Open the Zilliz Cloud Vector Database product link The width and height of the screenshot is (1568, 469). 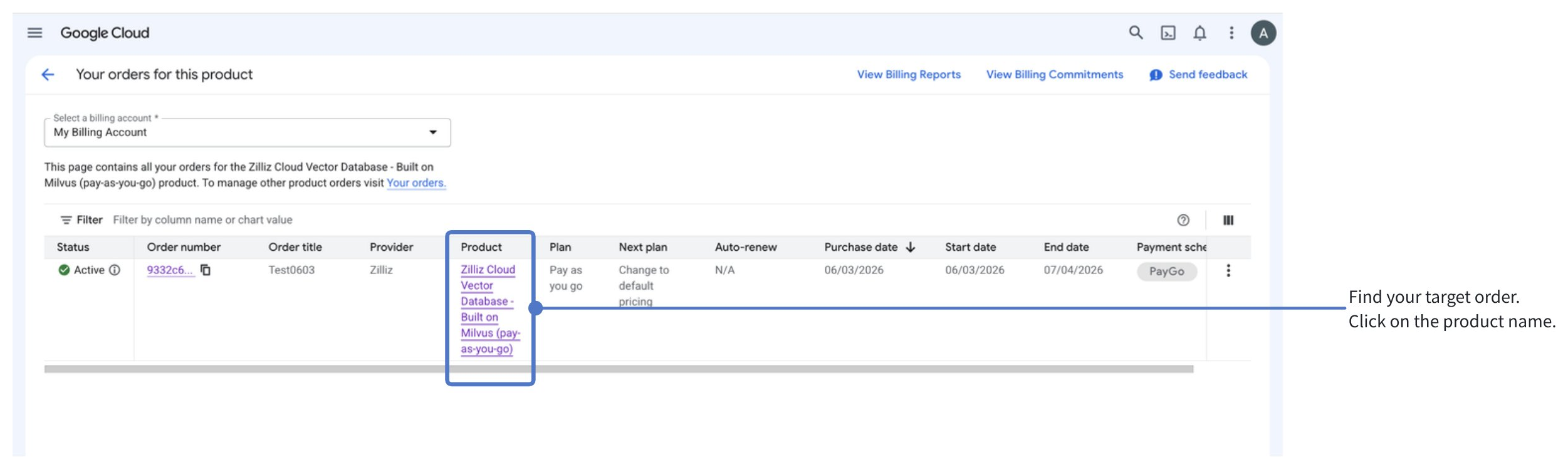tap(490, 309)
